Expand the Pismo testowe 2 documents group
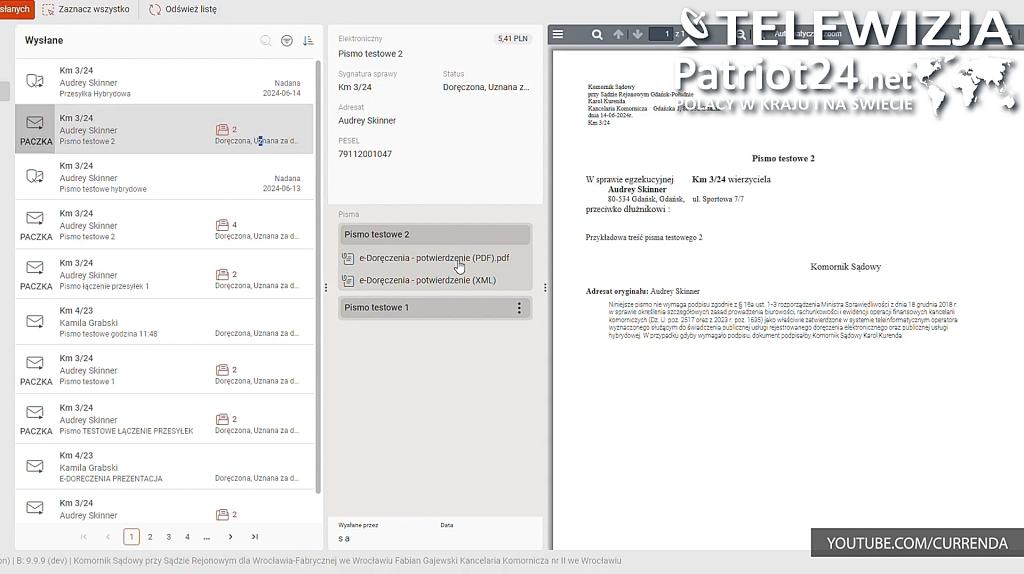 pyautogui.click(x=434, y=234)
